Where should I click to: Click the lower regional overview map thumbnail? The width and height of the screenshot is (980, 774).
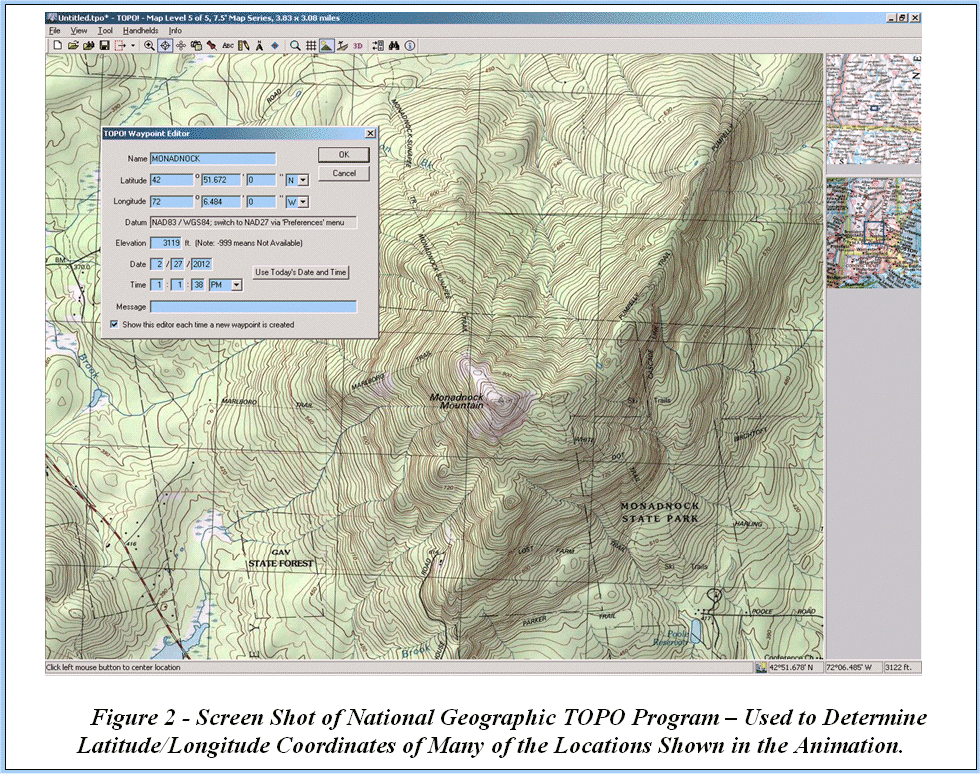(x=873, y=233)
